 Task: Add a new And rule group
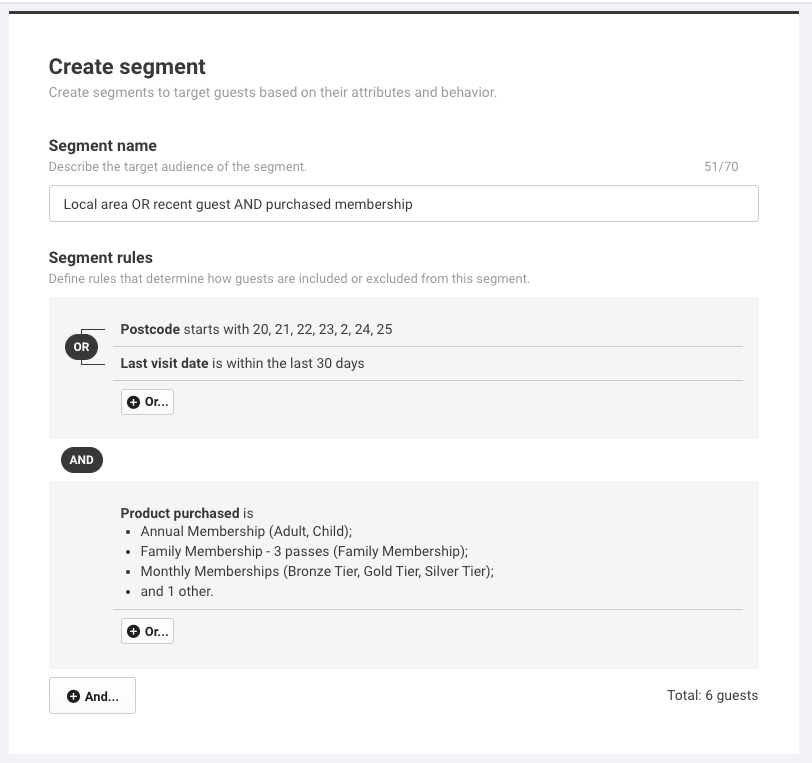[x=92, y=696]
